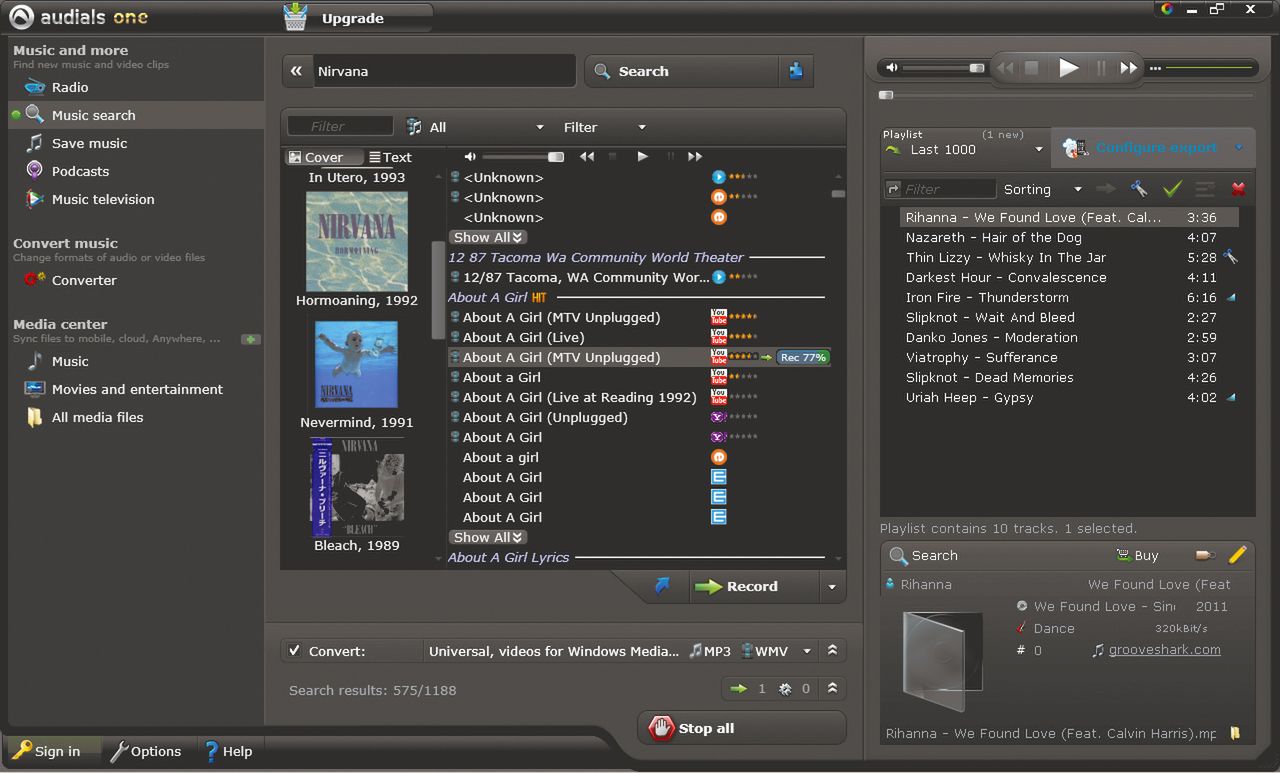The image size is (1280, 773).
Task: Open the All media type dropdown
Action: pyautogui.click(x=476, y=127)
